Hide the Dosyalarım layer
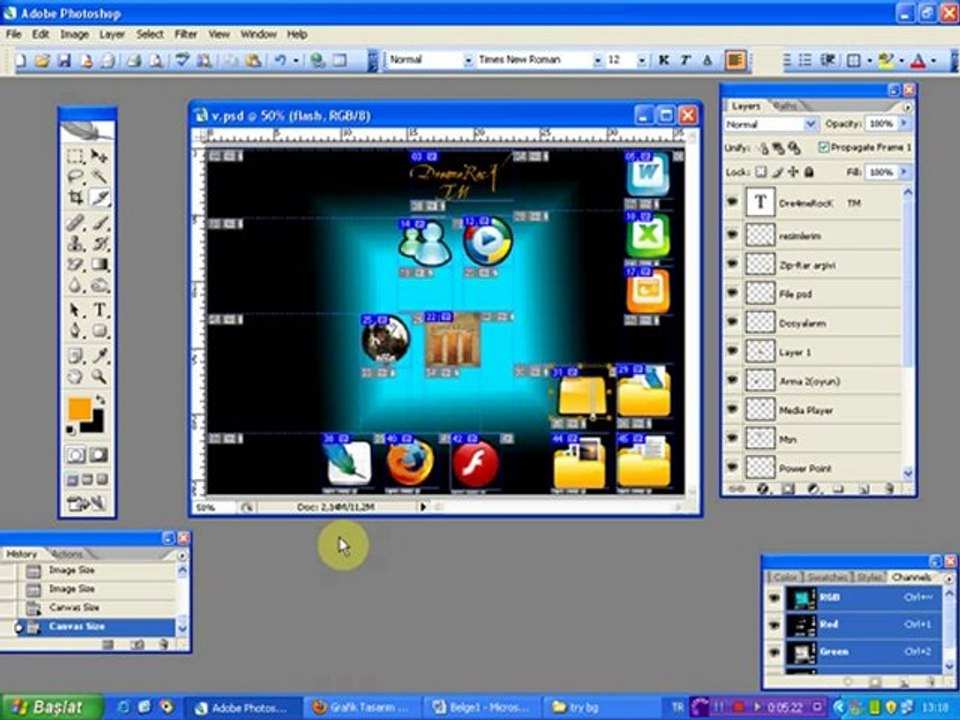 point(732,323)
